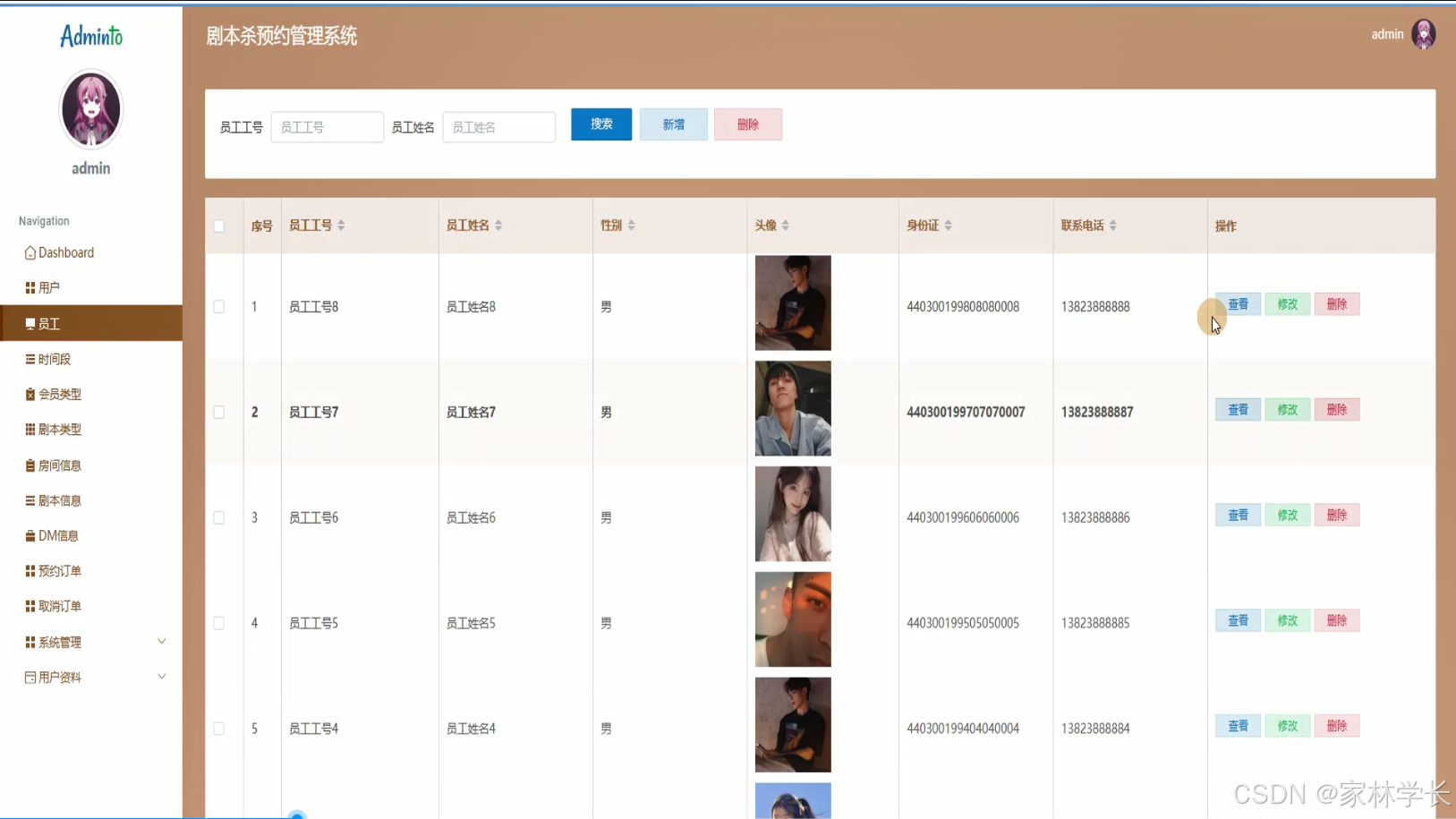Expand the 系统管理 submenu chevron
The image size is (1456, 819).
[x=162, y=642]
